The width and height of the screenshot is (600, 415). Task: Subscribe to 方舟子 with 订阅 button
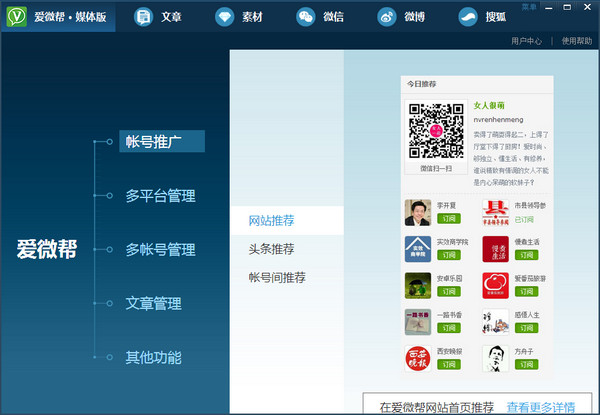coord(527,365)
